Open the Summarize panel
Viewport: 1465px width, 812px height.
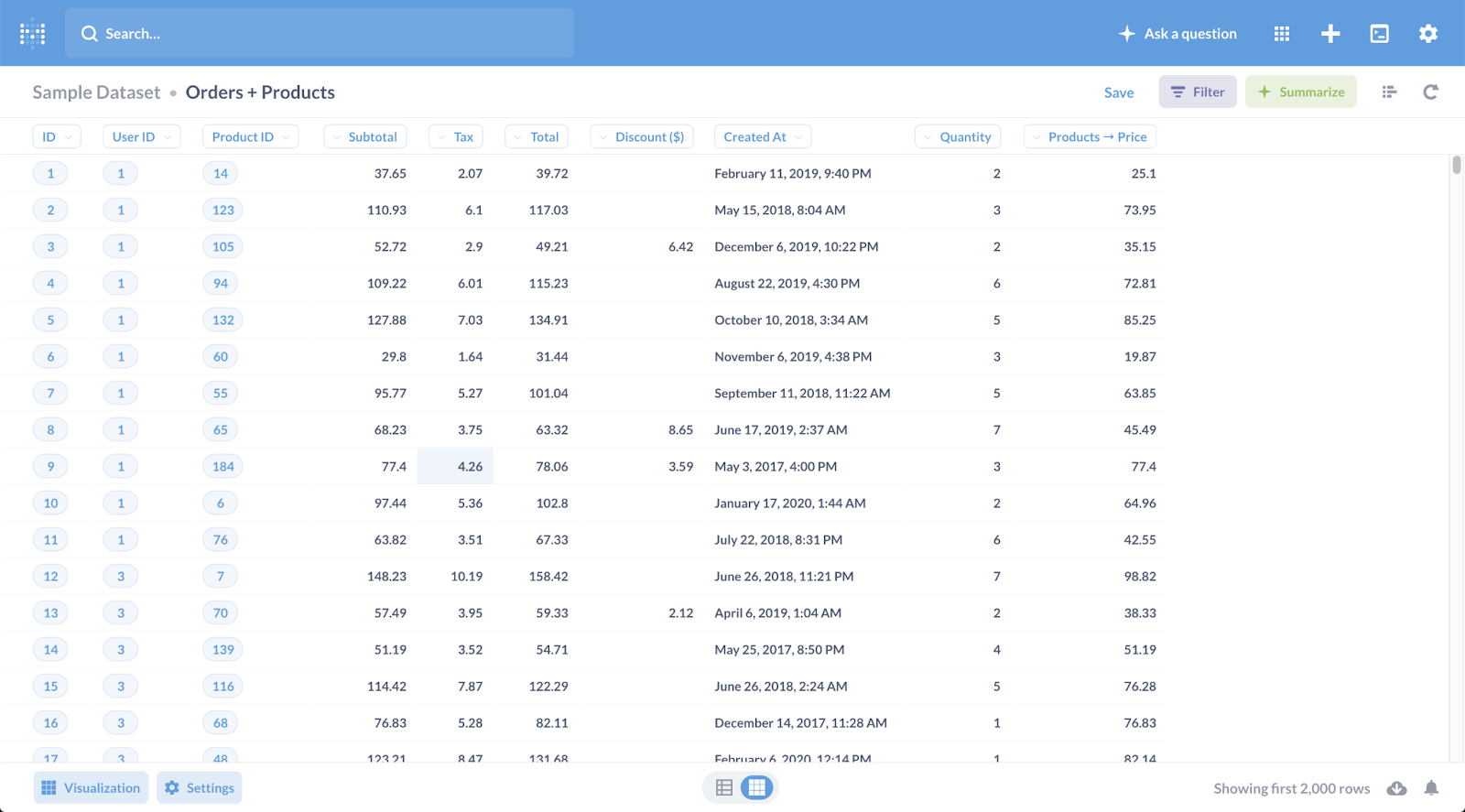pyautogui.click(x=1301, y=92)
